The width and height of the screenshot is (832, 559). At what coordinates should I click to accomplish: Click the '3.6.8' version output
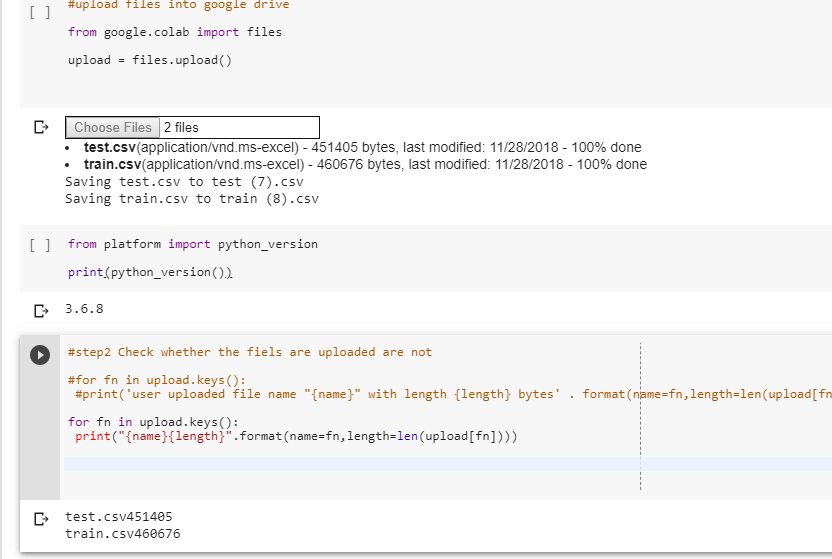tap(84, 309)
